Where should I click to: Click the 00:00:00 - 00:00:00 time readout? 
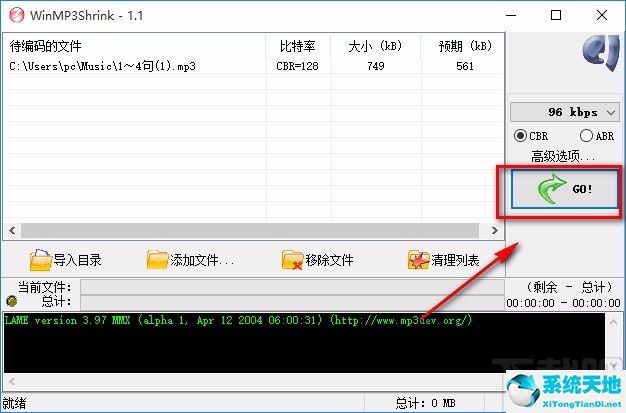(x=563, y=303)
